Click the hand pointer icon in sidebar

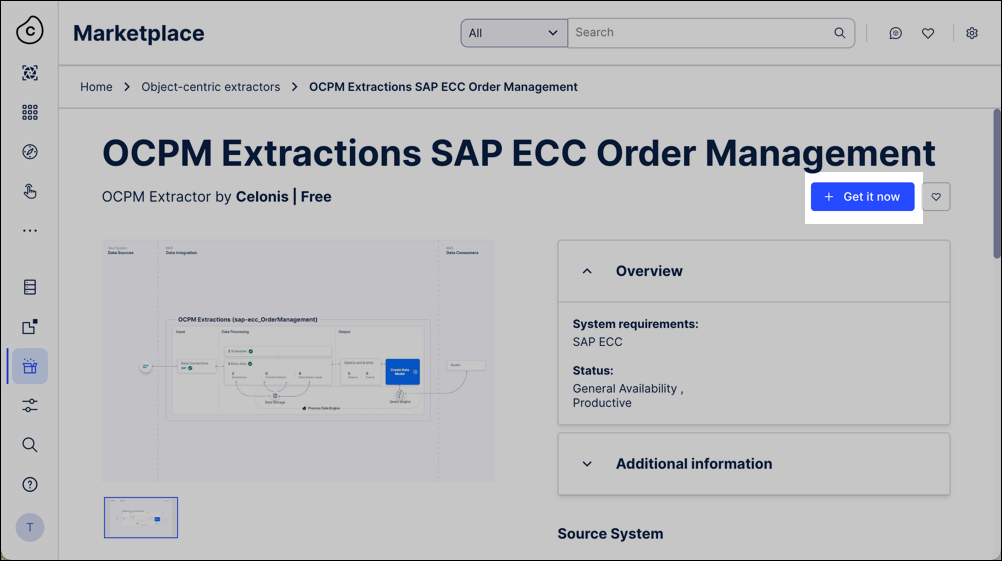[30, 192]
